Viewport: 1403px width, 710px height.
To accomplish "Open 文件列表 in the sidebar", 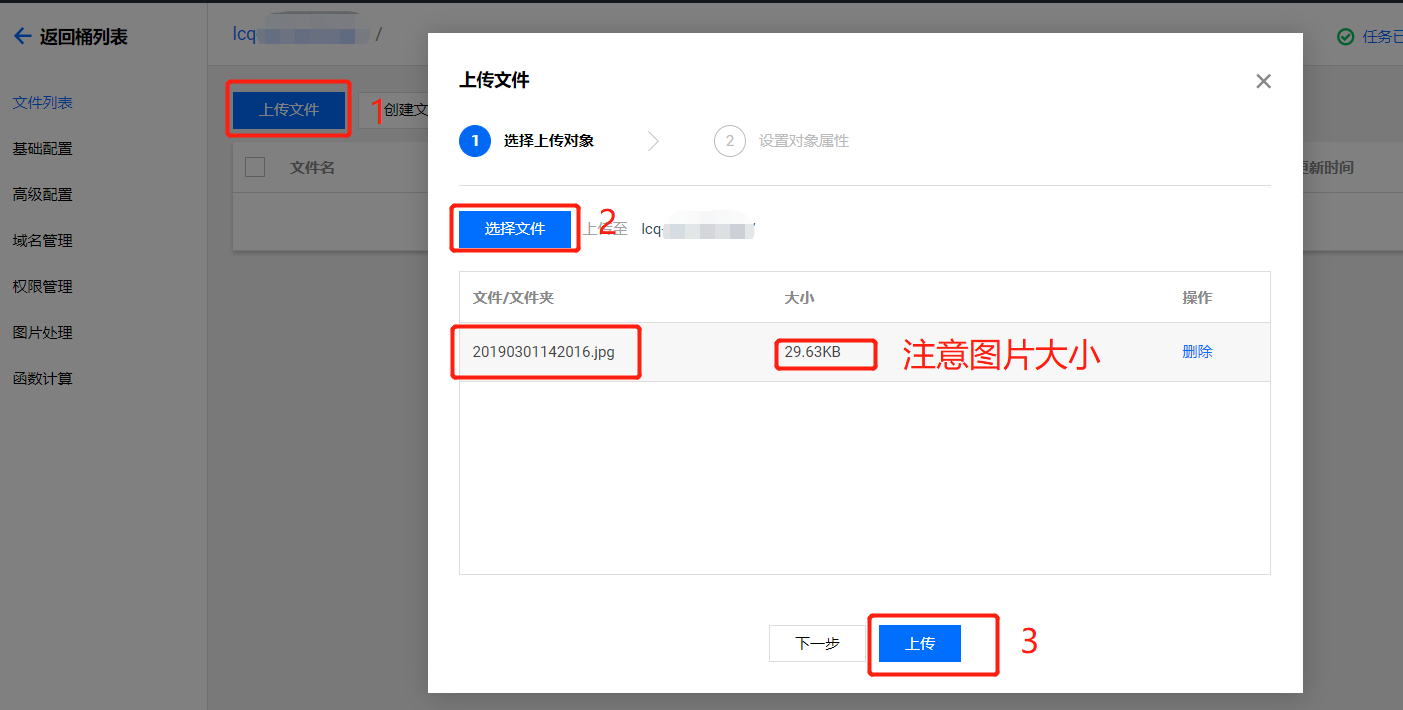I will tap(40, 101).
